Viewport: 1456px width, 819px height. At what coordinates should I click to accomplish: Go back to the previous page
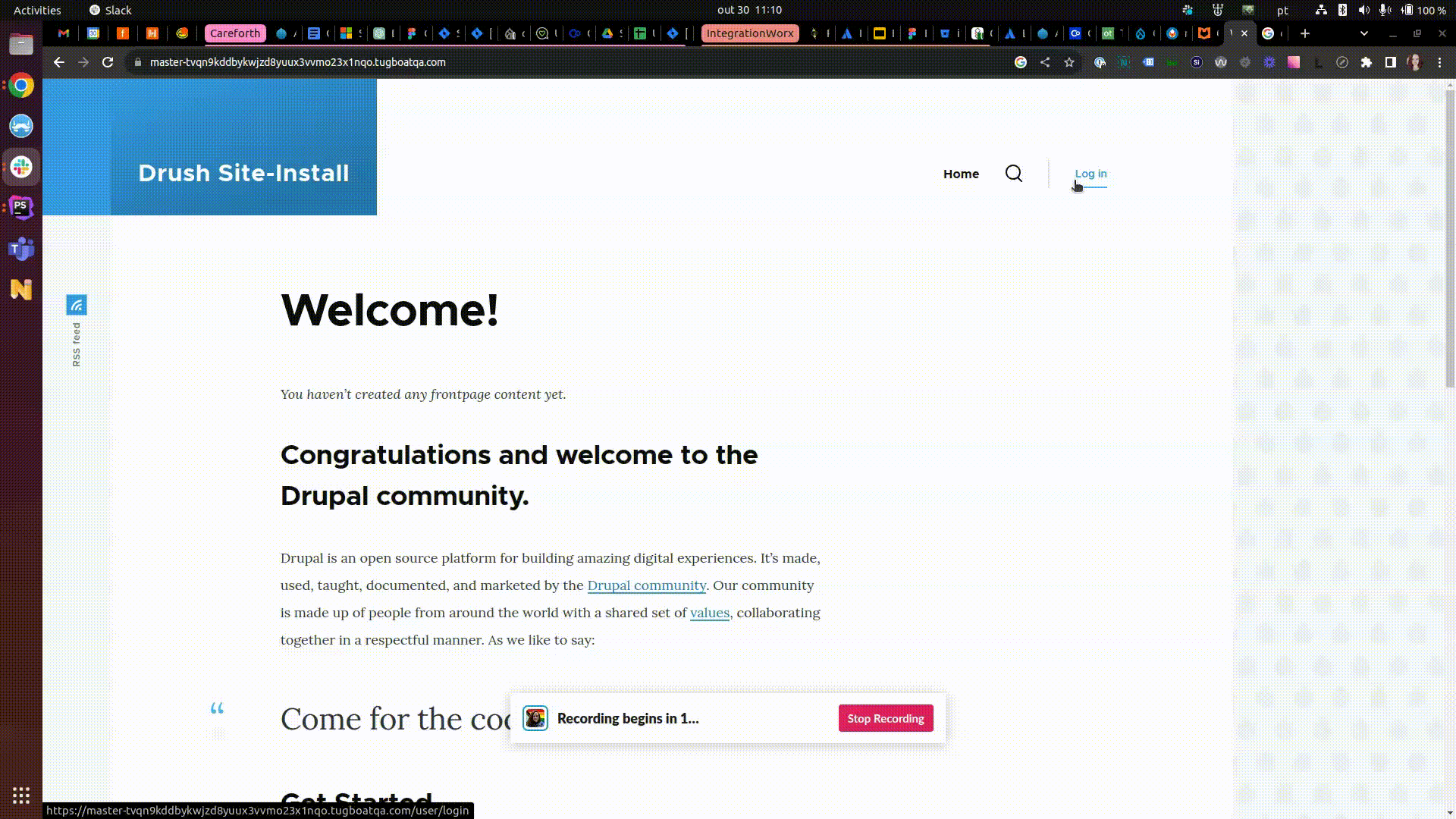click(x=59, y=62)
